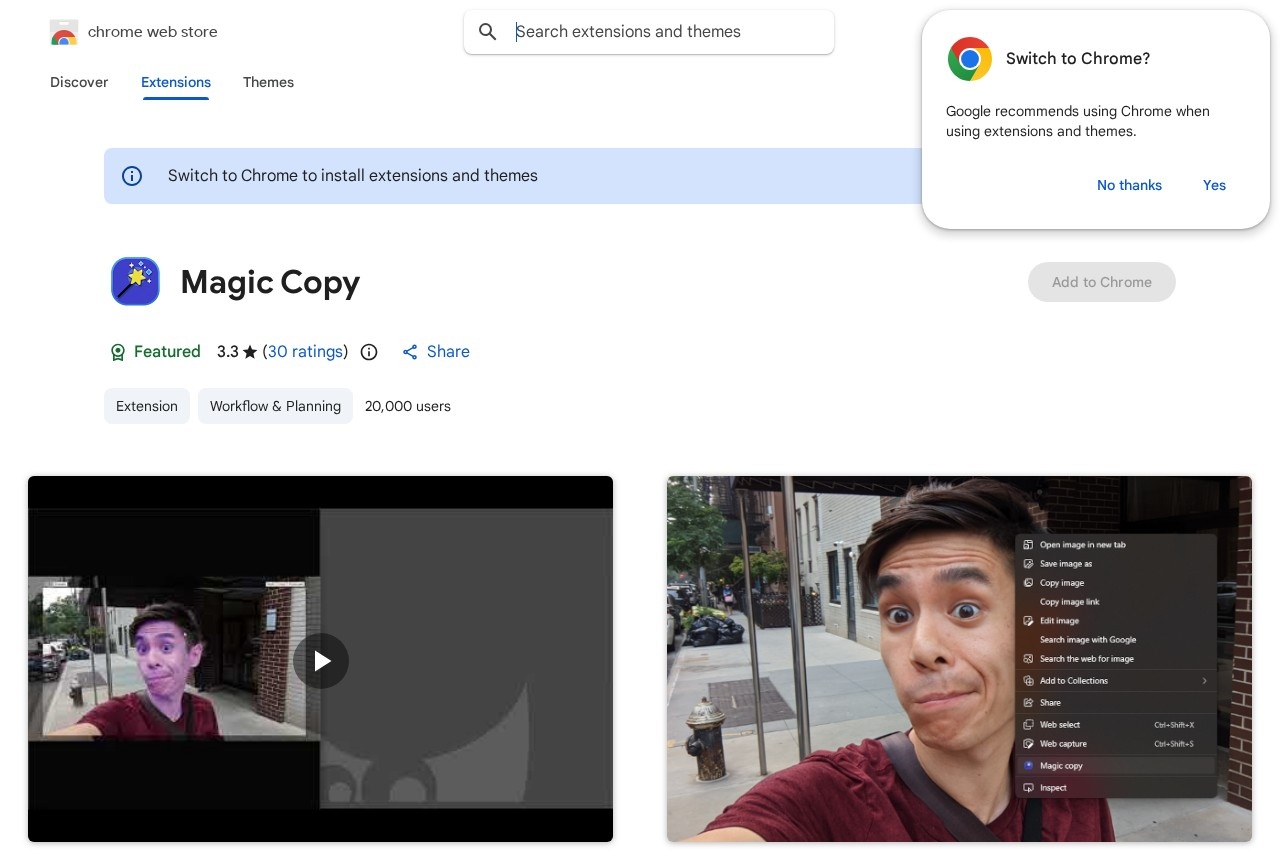1280x853 pixels.
Task: Click the Chrome logo in the dialog
Action: [x=969, y=59]
